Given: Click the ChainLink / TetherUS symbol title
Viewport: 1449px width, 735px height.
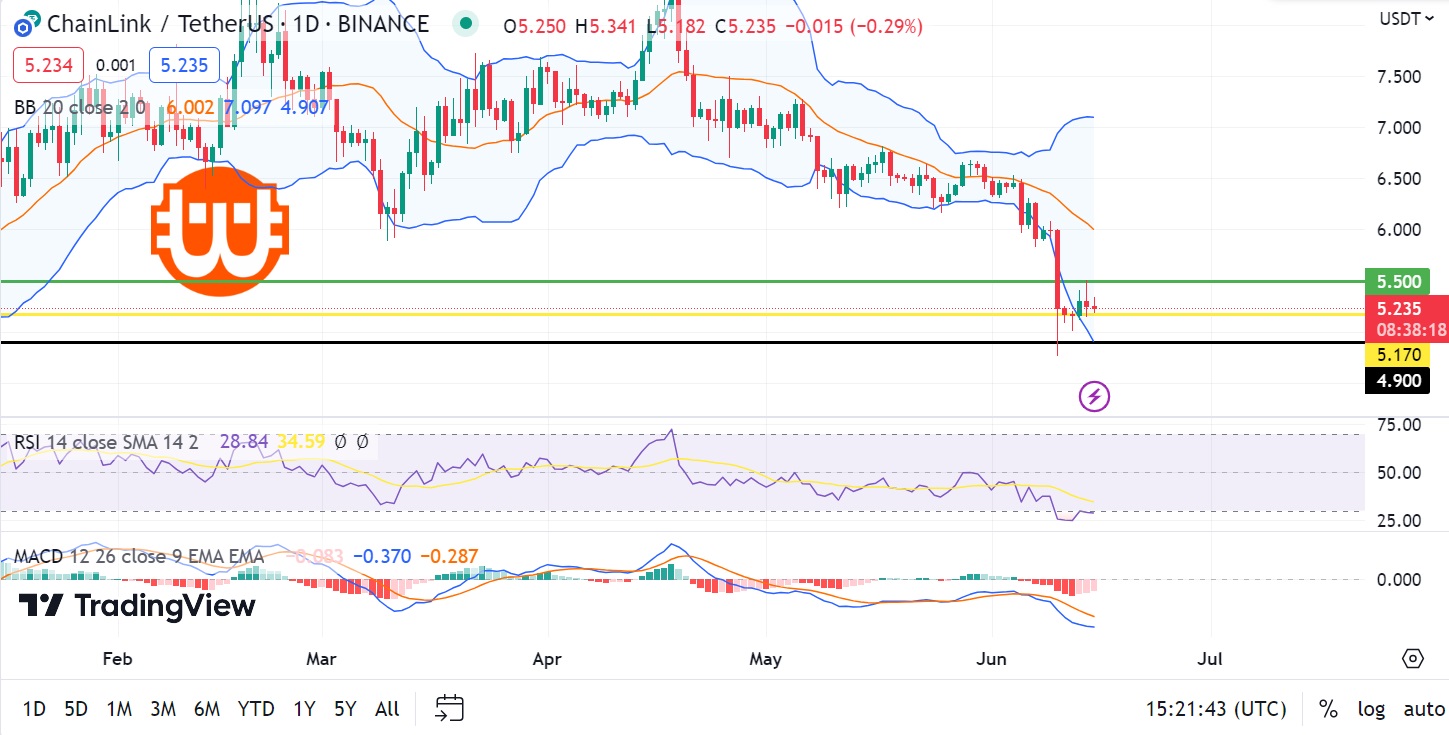Looking at the screenshot, I should (239, 24).
